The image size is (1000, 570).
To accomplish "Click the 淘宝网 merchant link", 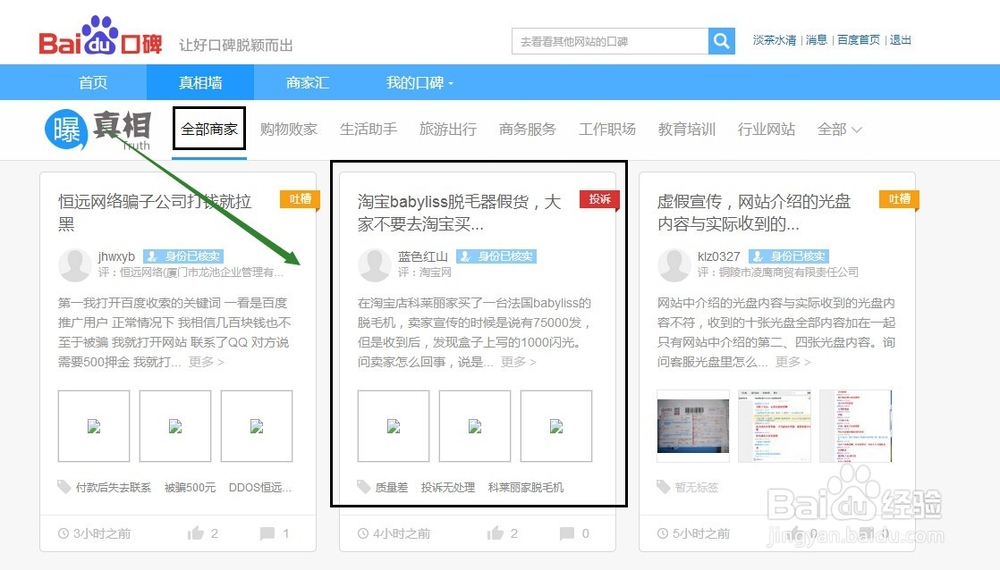I will point(435,272).
